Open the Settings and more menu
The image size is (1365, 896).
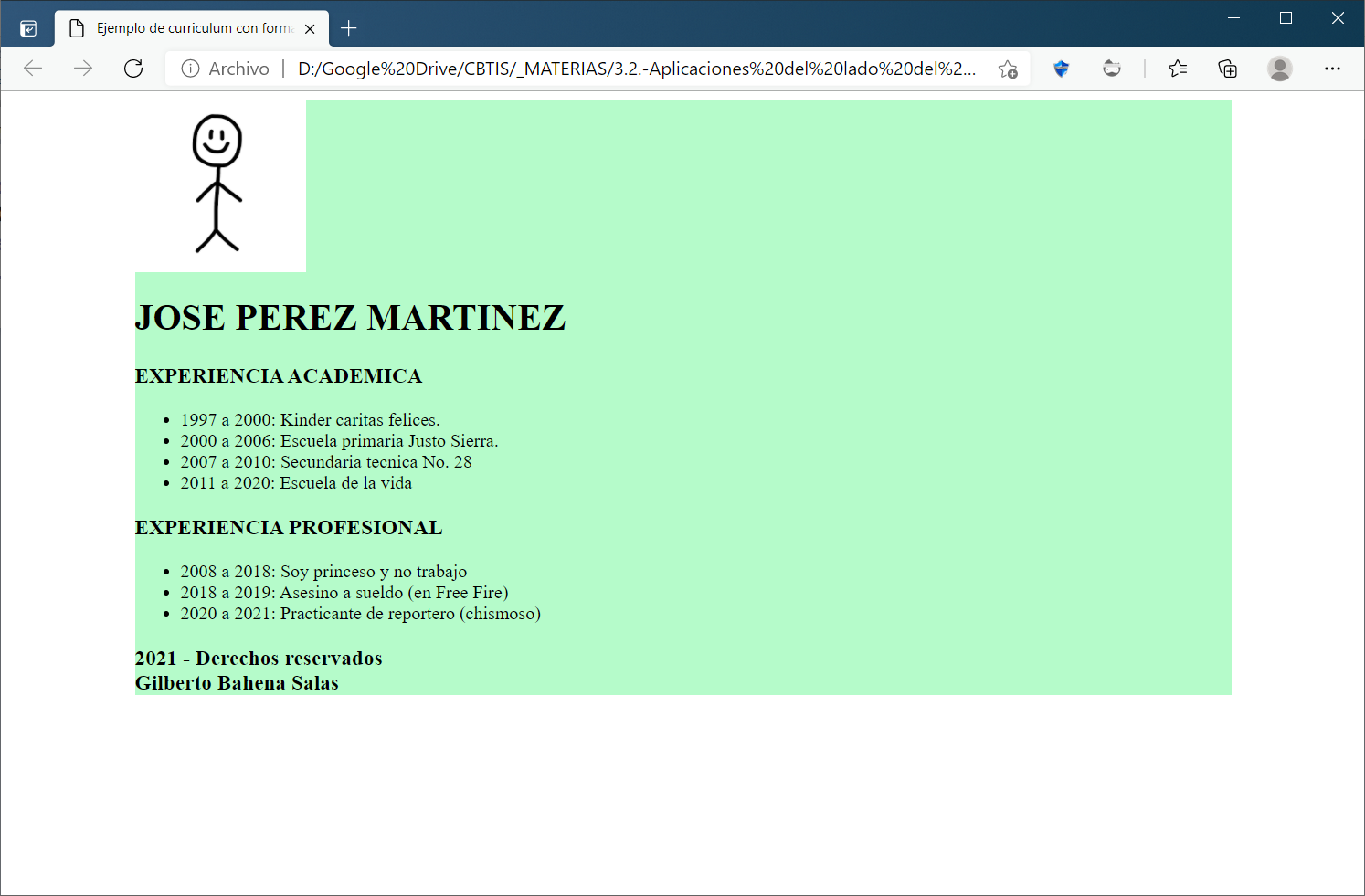click(x=1333, y=69)
